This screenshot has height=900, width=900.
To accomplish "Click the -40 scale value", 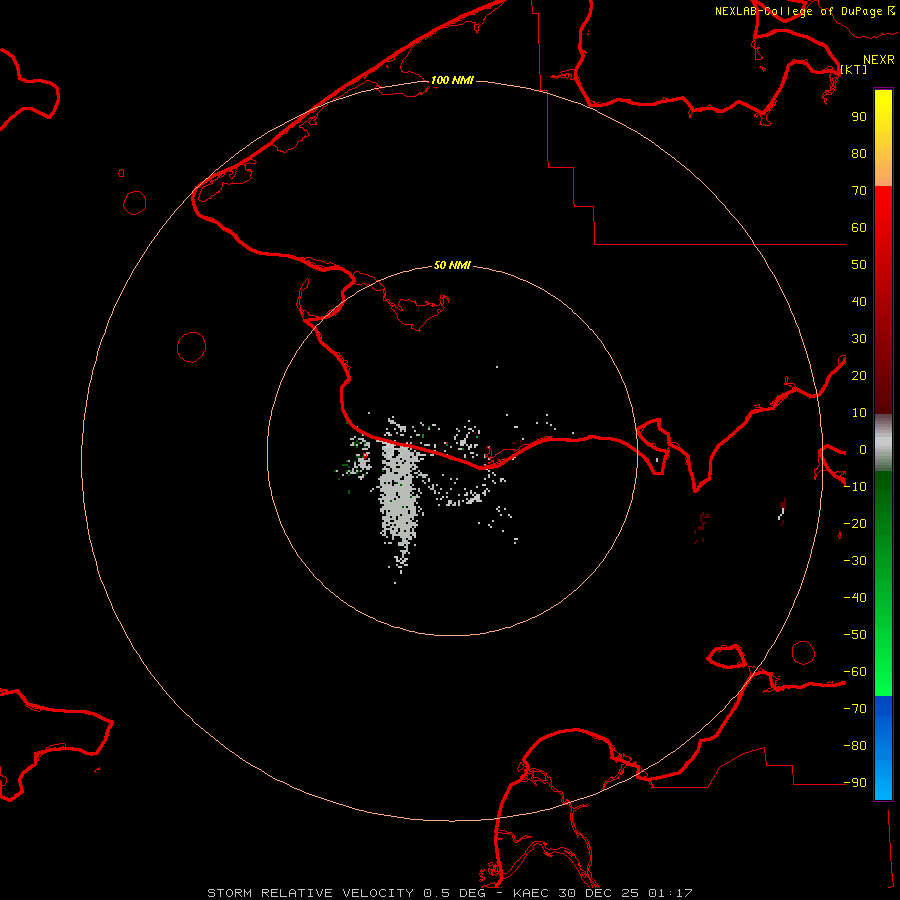I will click(855, 598).
